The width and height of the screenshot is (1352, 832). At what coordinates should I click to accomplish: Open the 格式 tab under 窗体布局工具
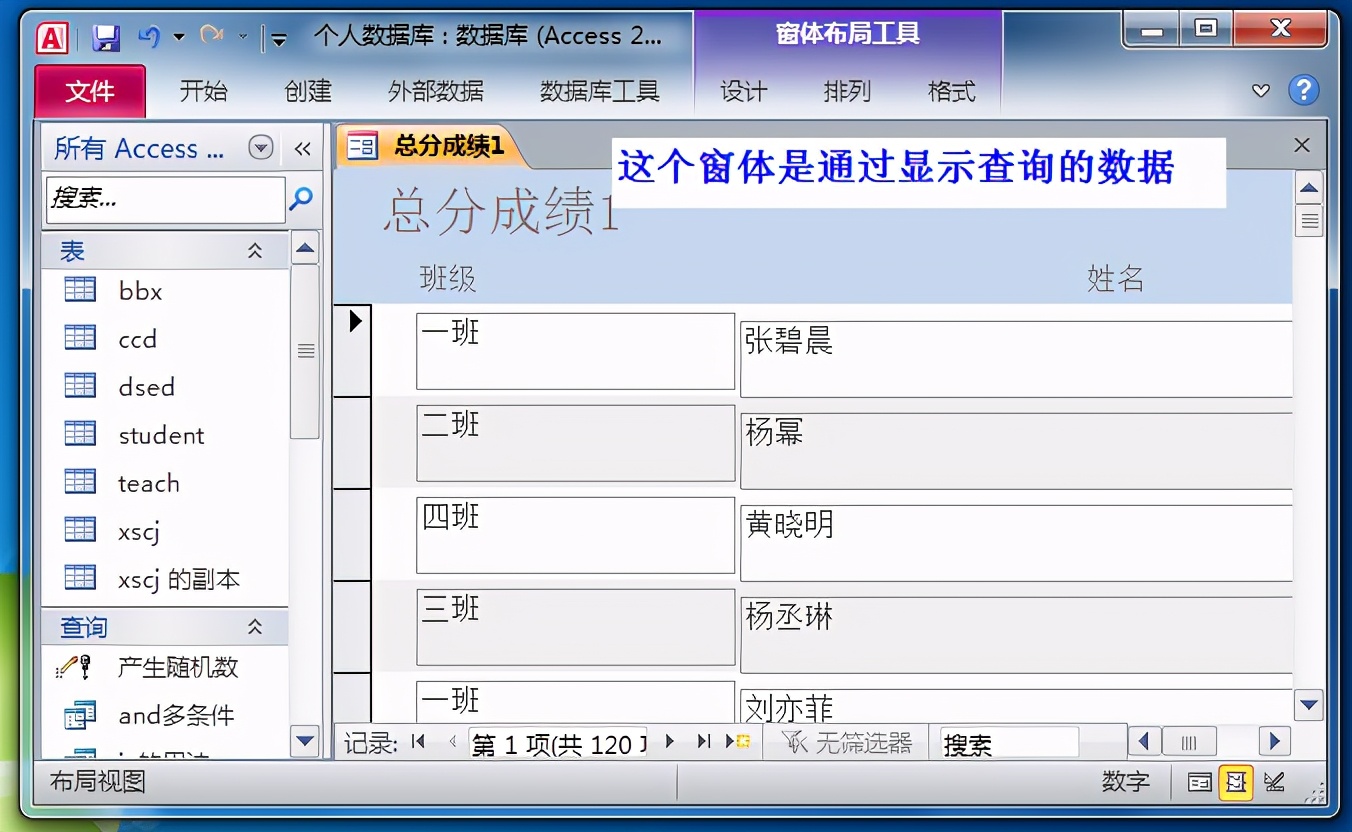pyautogui.click(x=950, y=91)
